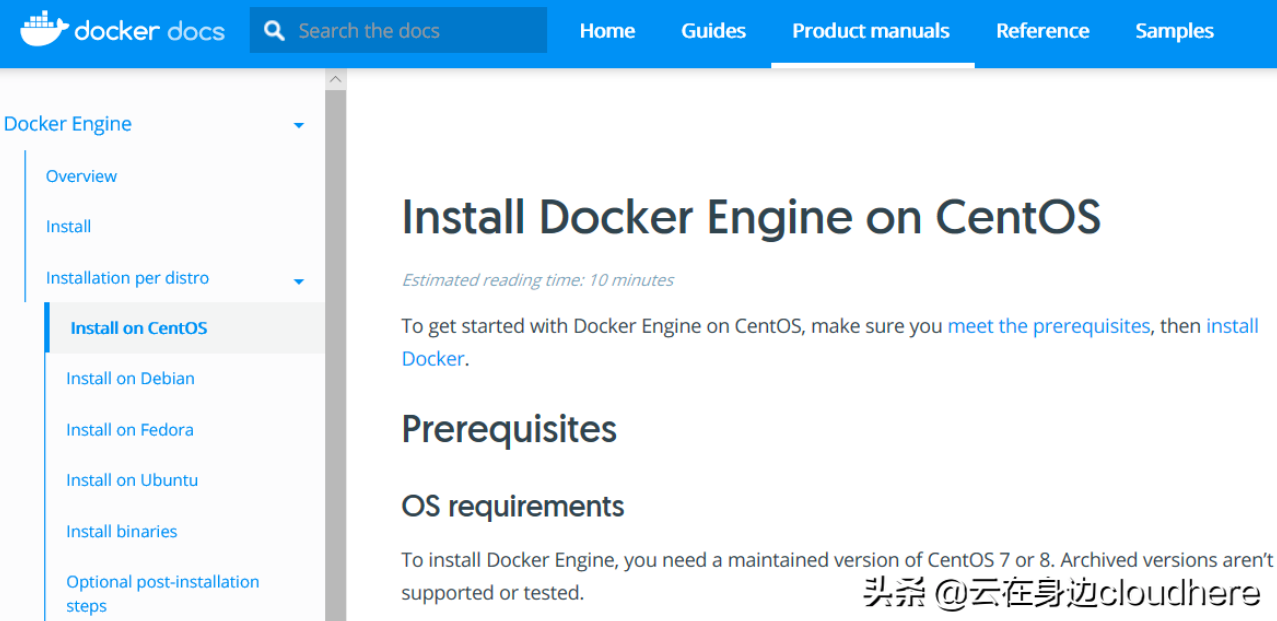Image resolution: width=1277 pixels, height=621 pixels.
Task: Go to the Home page
Action: tap(606, 31)
